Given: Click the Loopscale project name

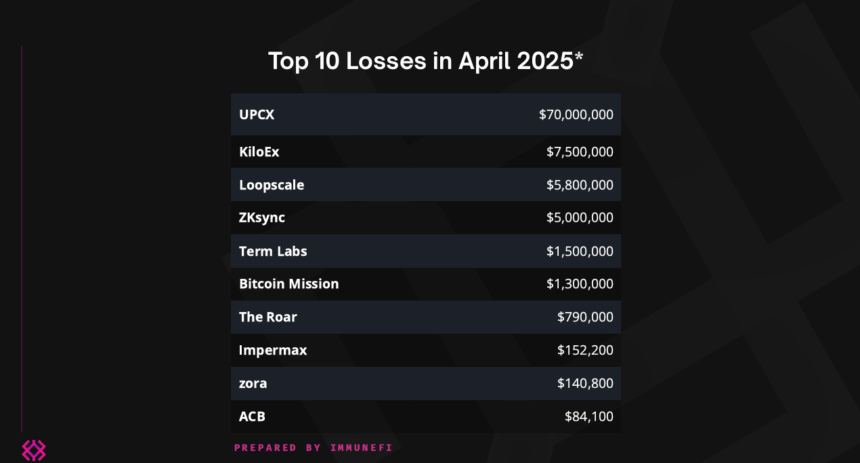Looking at the screenshot, I should (x=272, y=185).
